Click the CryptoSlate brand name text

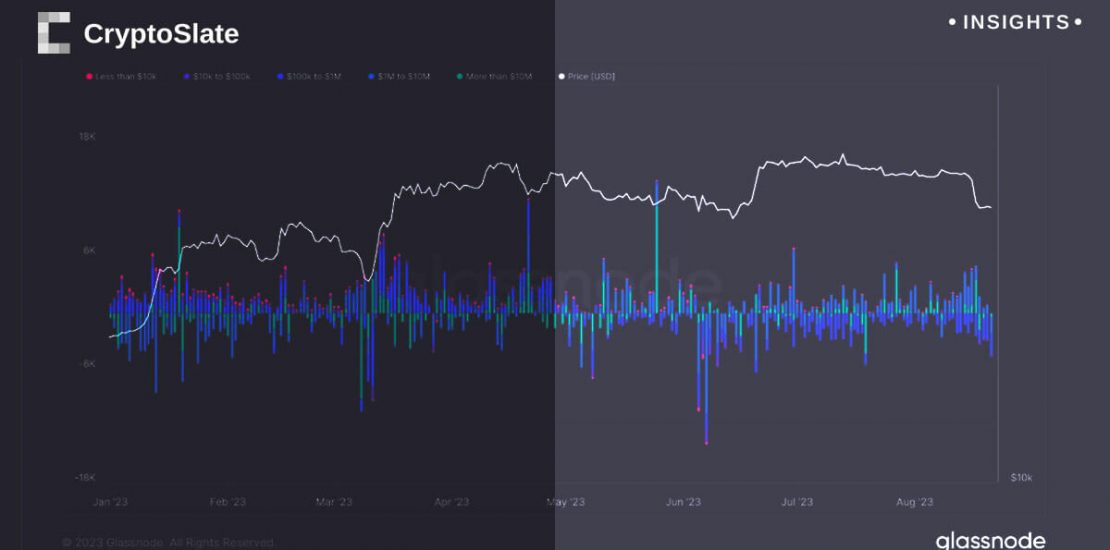click(161, 34)
